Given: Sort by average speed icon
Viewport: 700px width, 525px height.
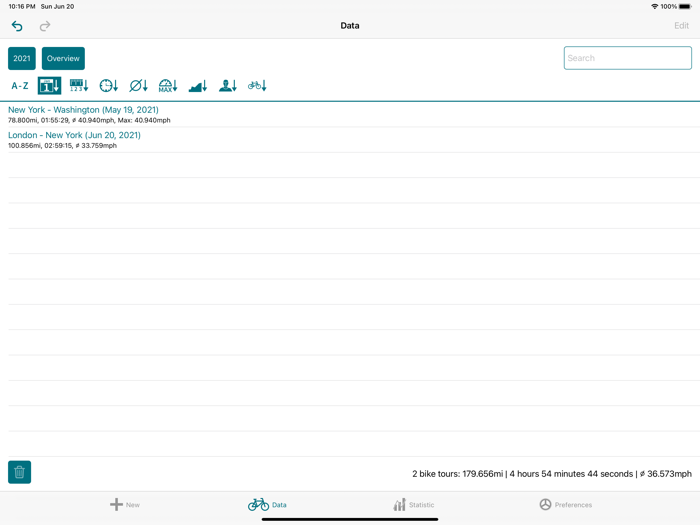Looking at the screenshot, I should [138, 86].
